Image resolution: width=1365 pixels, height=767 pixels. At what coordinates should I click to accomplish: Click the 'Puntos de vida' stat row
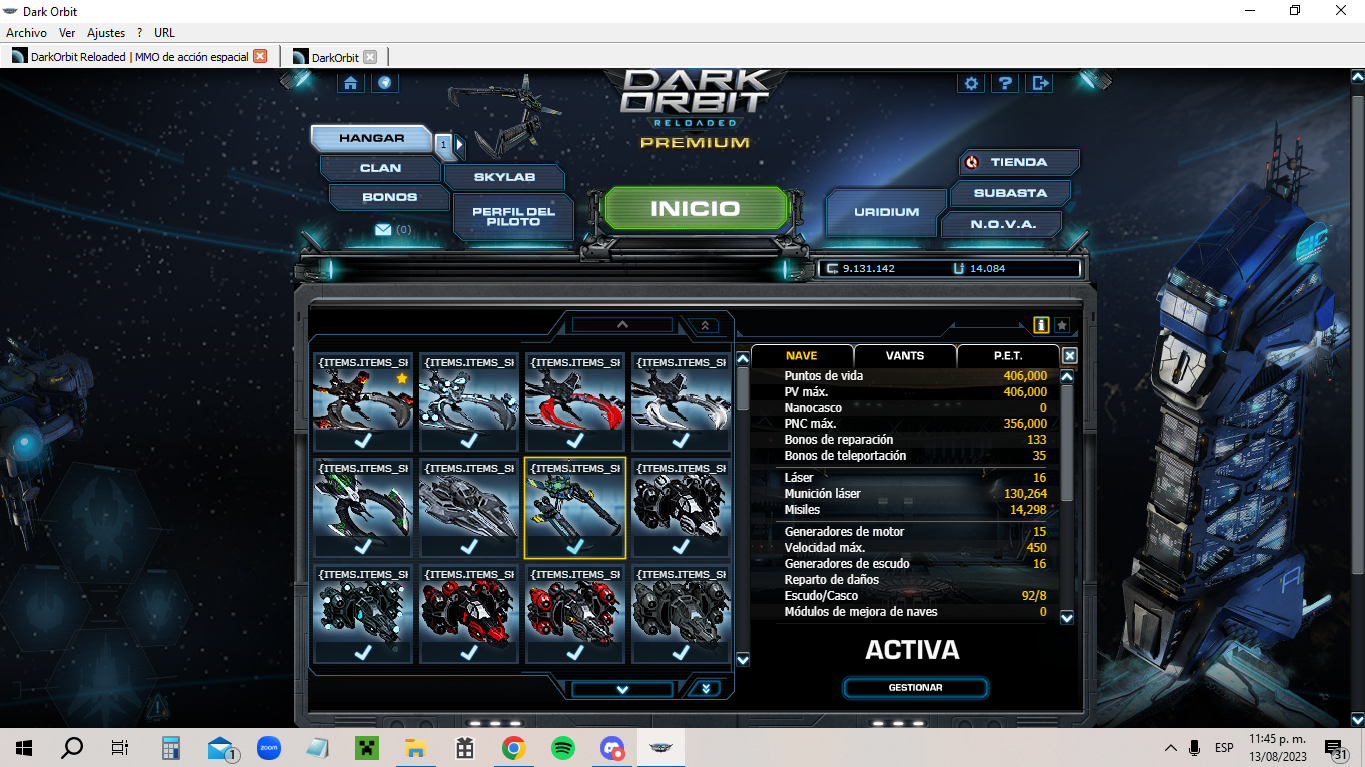[915, 376]
